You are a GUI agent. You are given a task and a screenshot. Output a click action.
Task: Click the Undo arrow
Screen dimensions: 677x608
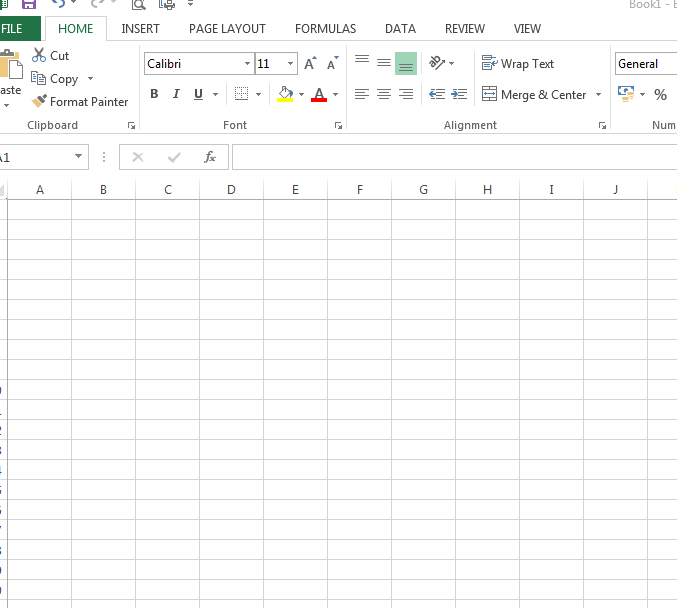click(59, 3)
